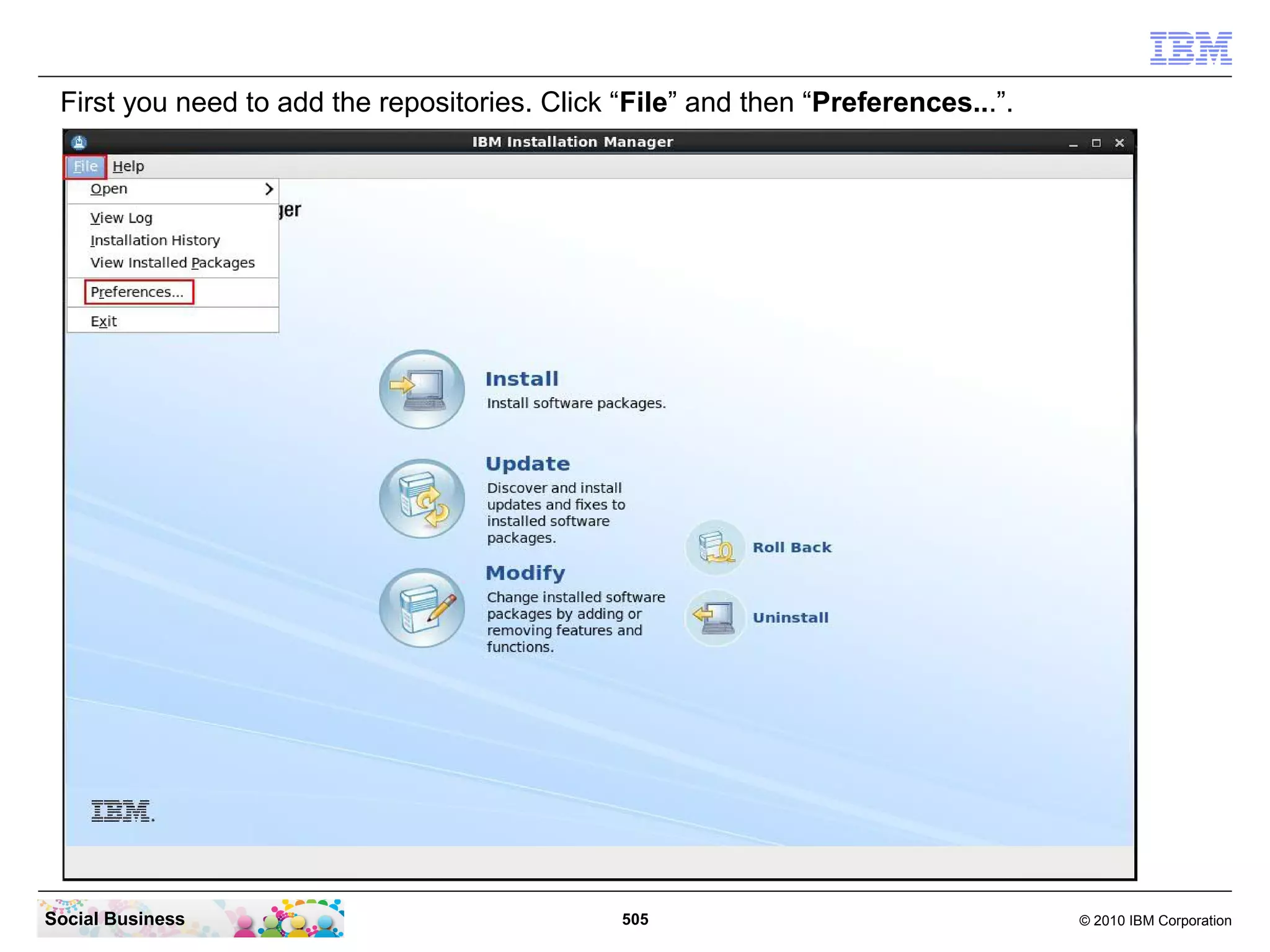Click the 'Discover and install updates' description text
This screenshot has height=952, width=1270.
556,513
